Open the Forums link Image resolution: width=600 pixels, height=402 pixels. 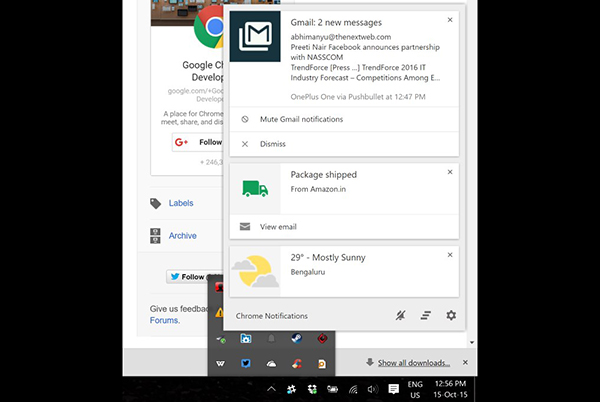(x=164, y=320)
